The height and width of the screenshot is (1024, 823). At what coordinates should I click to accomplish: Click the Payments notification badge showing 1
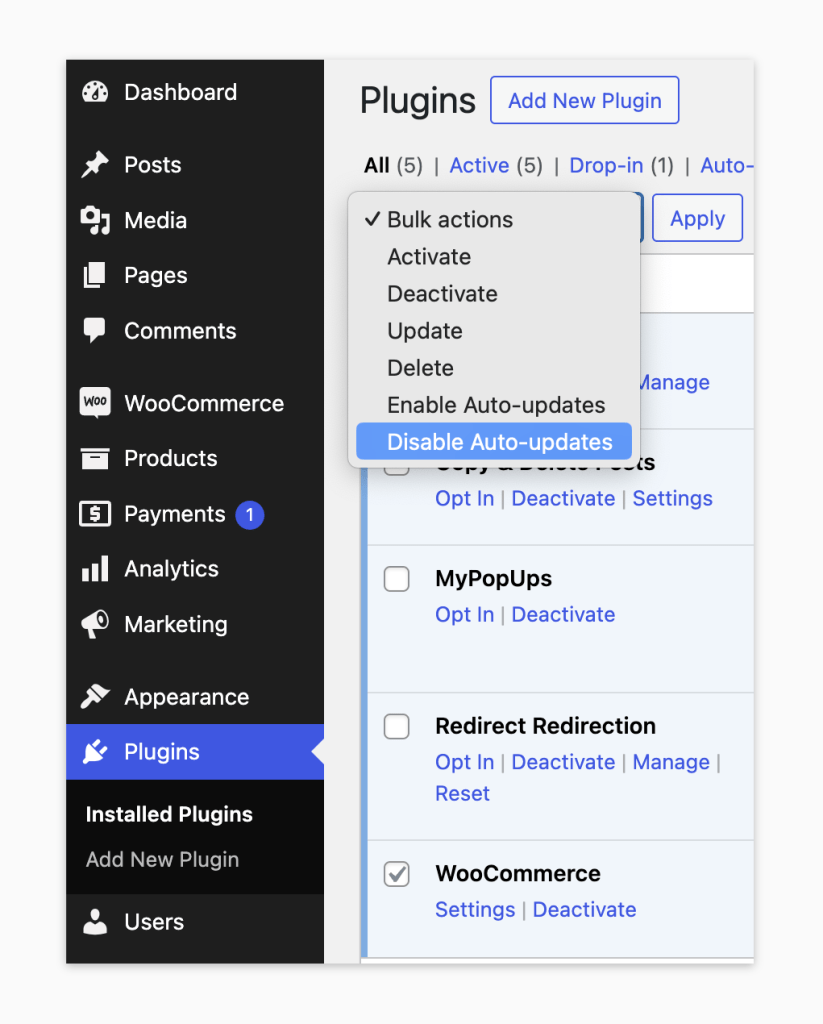250,515
